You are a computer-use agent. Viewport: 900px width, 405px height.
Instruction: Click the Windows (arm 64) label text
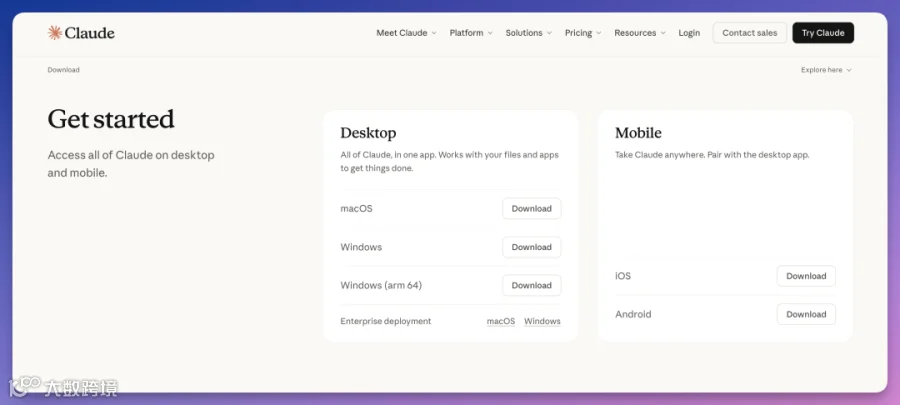click(381, 285)
